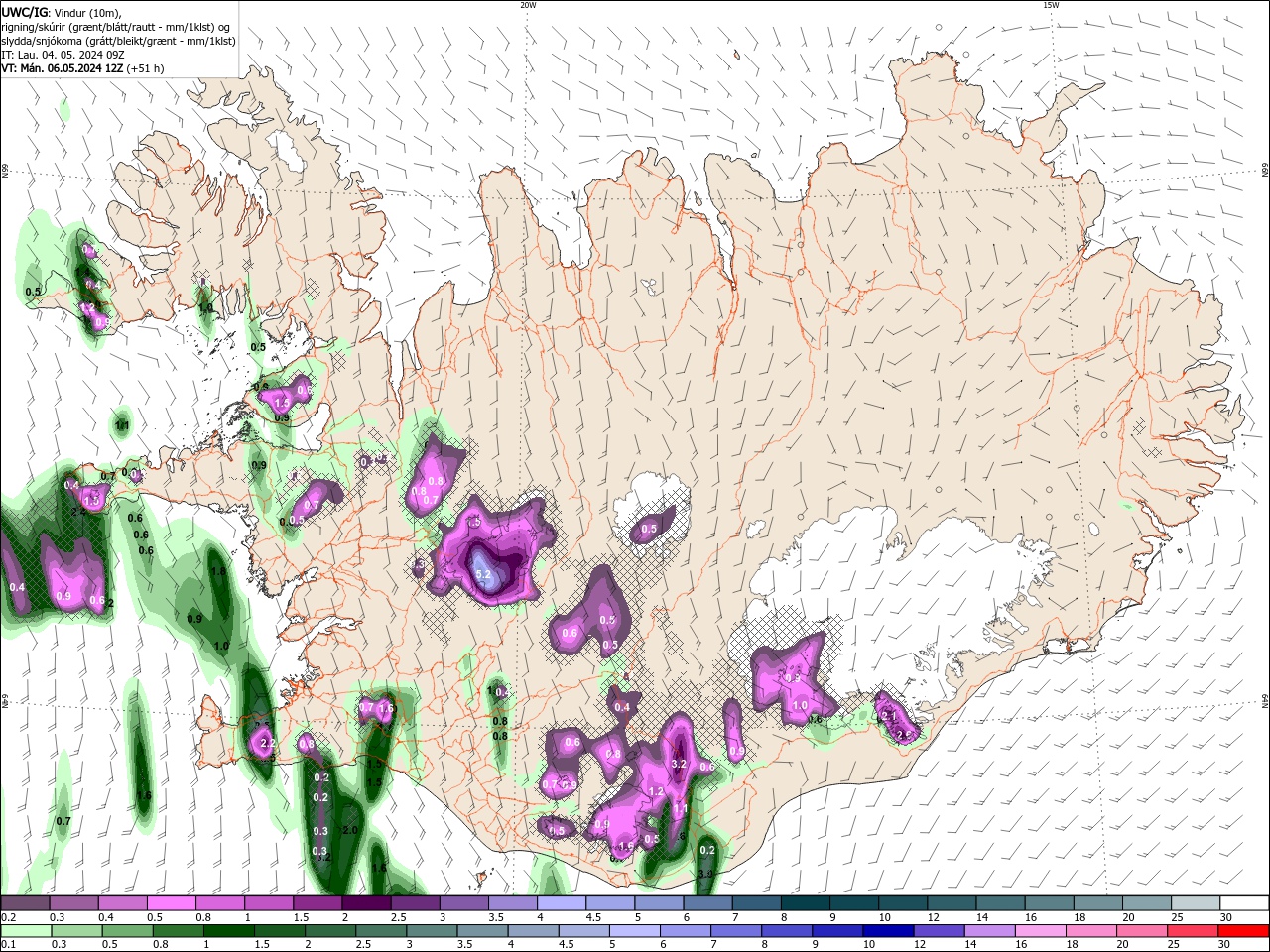Pick the 0.4–0.5 swatch in the upper legend row
Viewport: 1270px width, 952px height.
pyautogui.click(x=122, y=903)
